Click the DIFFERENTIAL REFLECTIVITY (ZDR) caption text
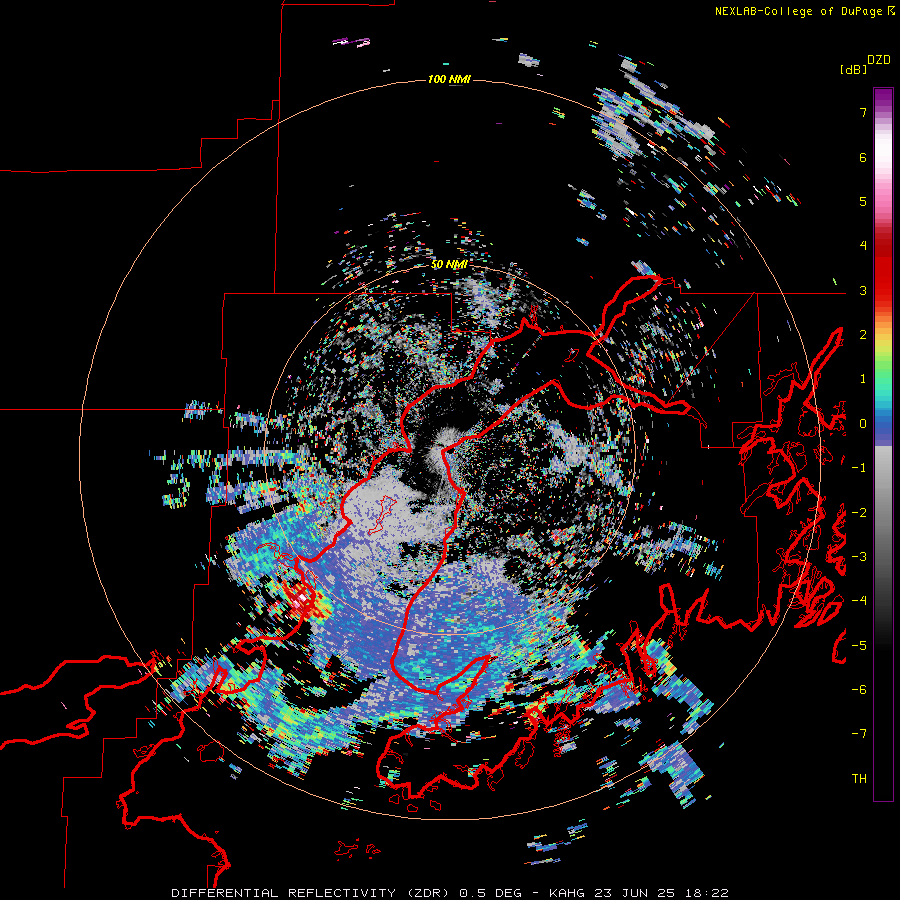Screen dimensions: 900x900 click(x=312, y=893)
